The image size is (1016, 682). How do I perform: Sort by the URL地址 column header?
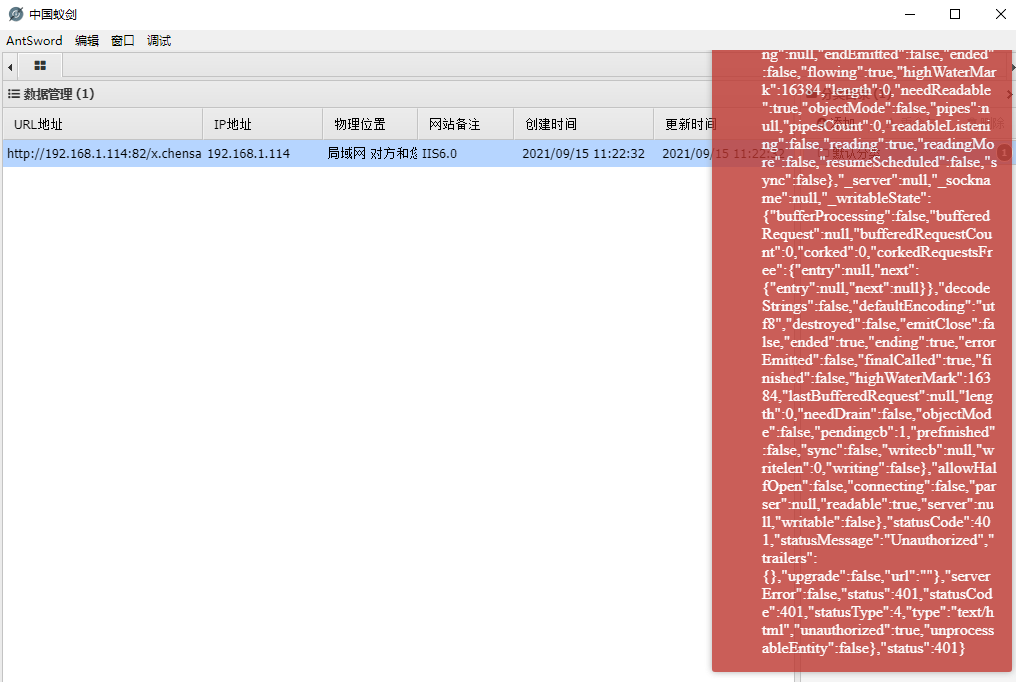[x=103, y=124]
